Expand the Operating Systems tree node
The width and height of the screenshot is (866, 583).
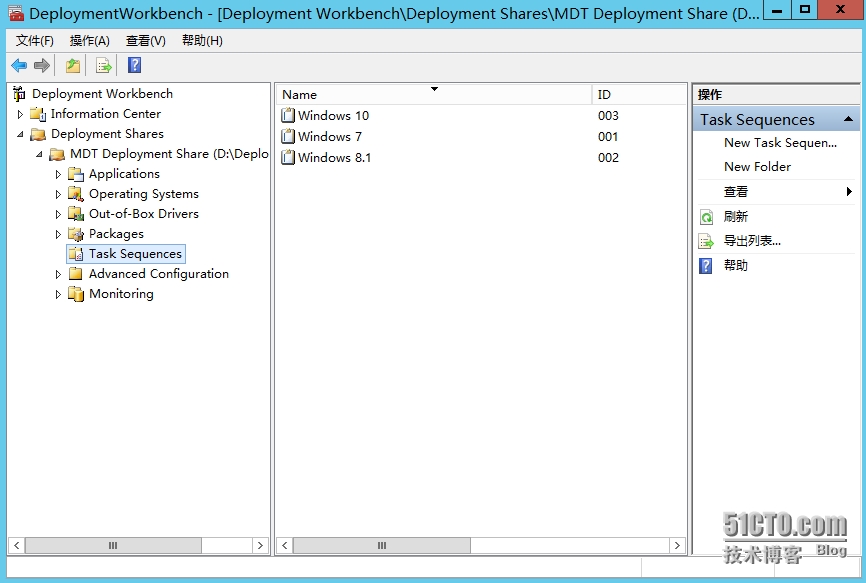[x=58, y=194]
